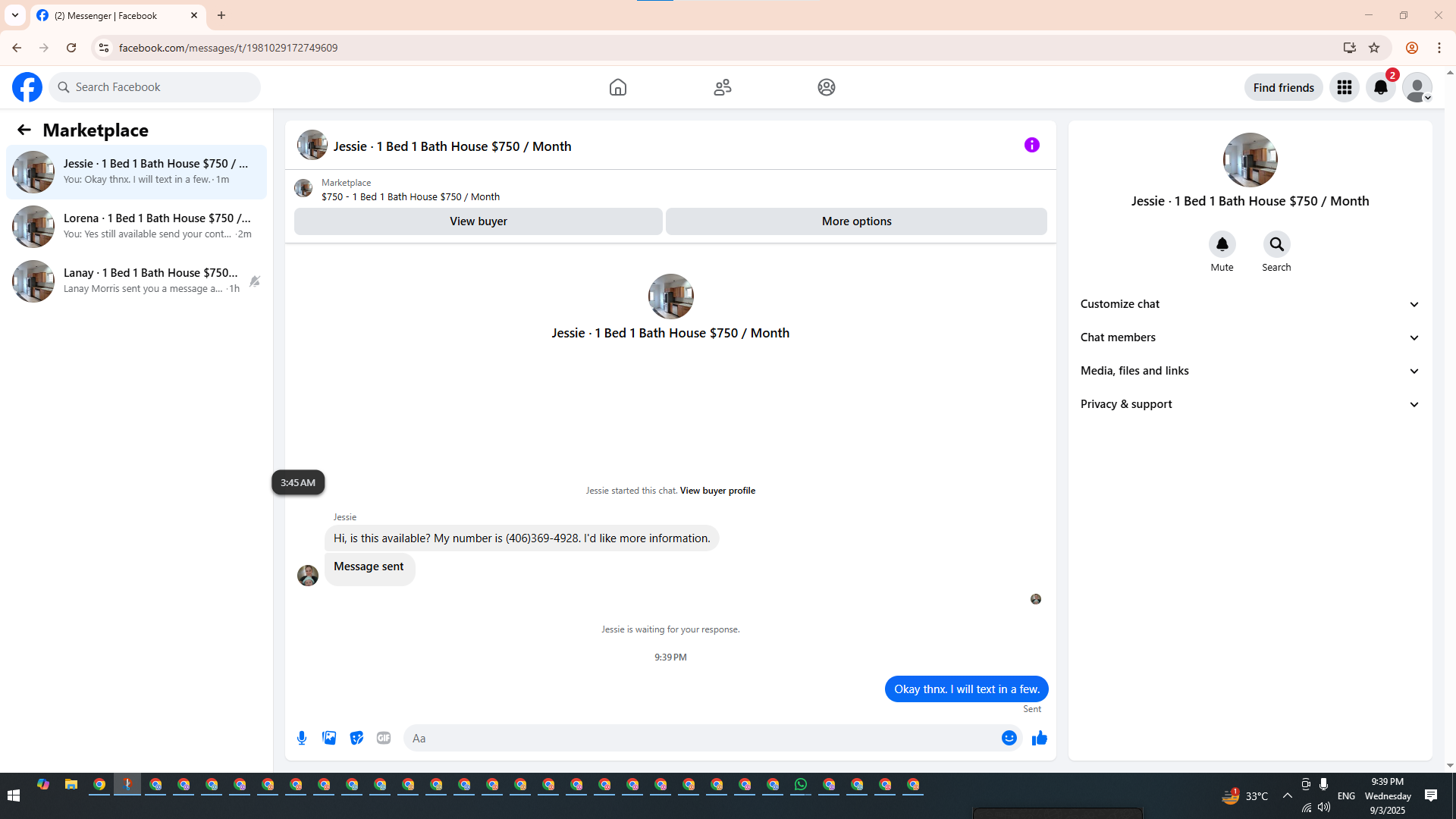The width and height of the screenshot is (1456, 819).
Task: Open a new browser tab
Action: tap(221, 15)
